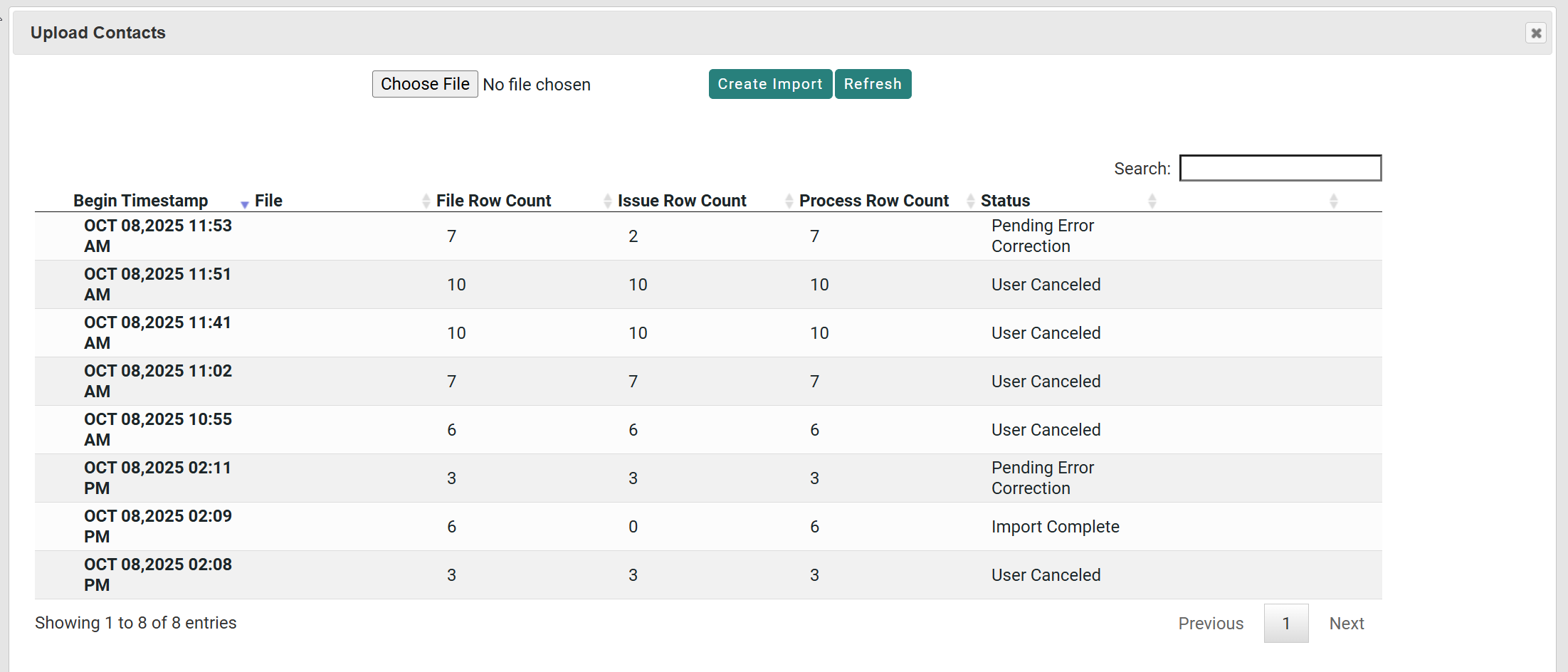
Task: Click the File Row Count sort icon
Action: click(607, 201)
